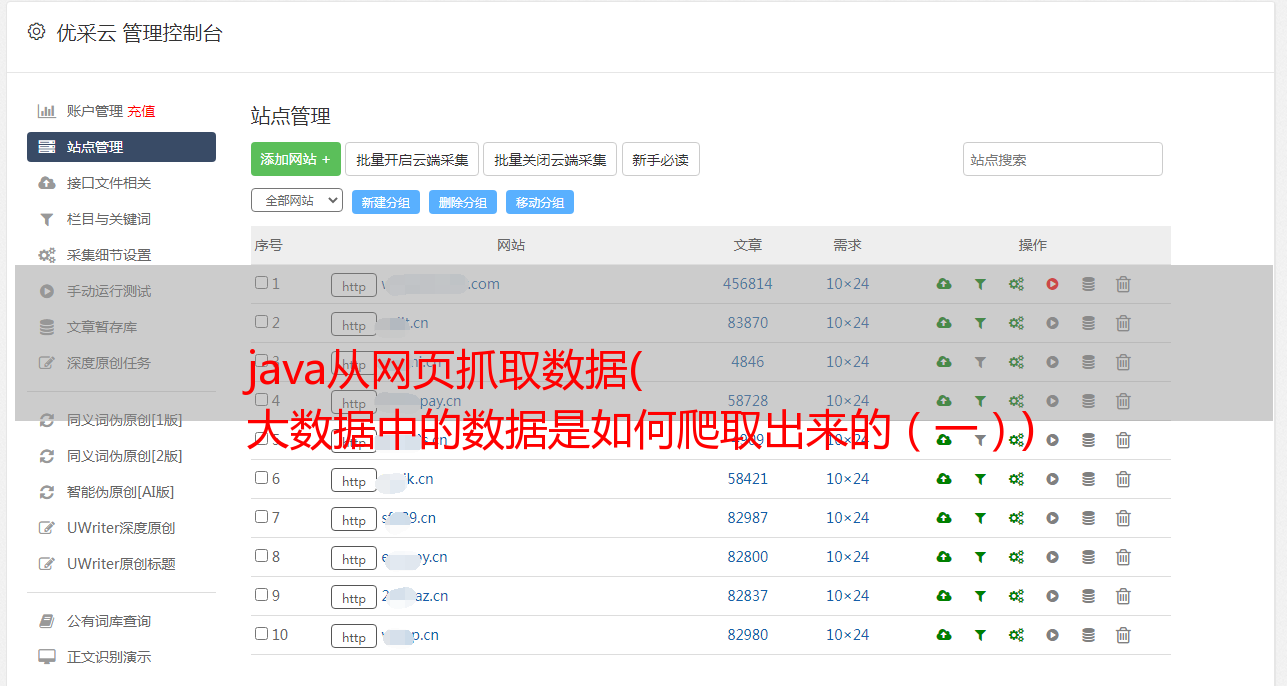Tick the checkbox for site row 1
The image size is (1287, 686).
[x=261, y=283]
